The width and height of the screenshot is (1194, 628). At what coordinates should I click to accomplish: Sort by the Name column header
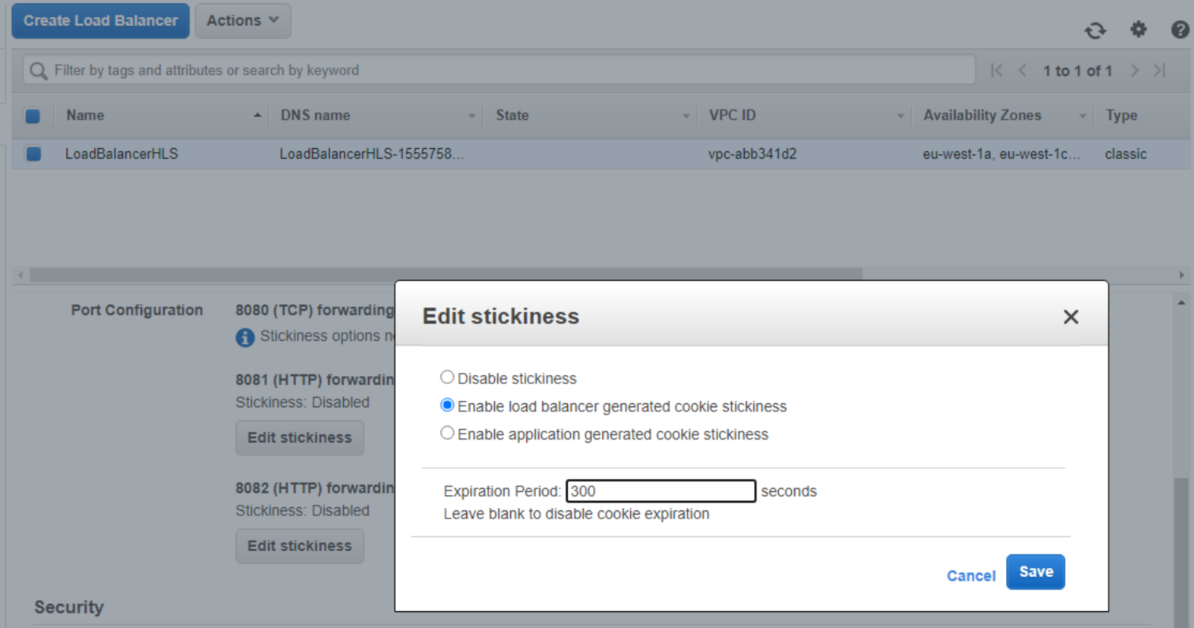pyautogui.click(x=86, y=115)
